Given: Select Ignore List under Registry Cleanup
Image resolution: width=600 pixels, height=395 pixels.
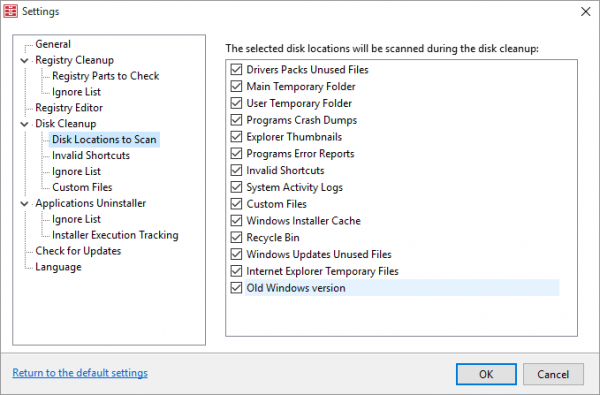Looking at the screenshot, I should click(76, 92).
